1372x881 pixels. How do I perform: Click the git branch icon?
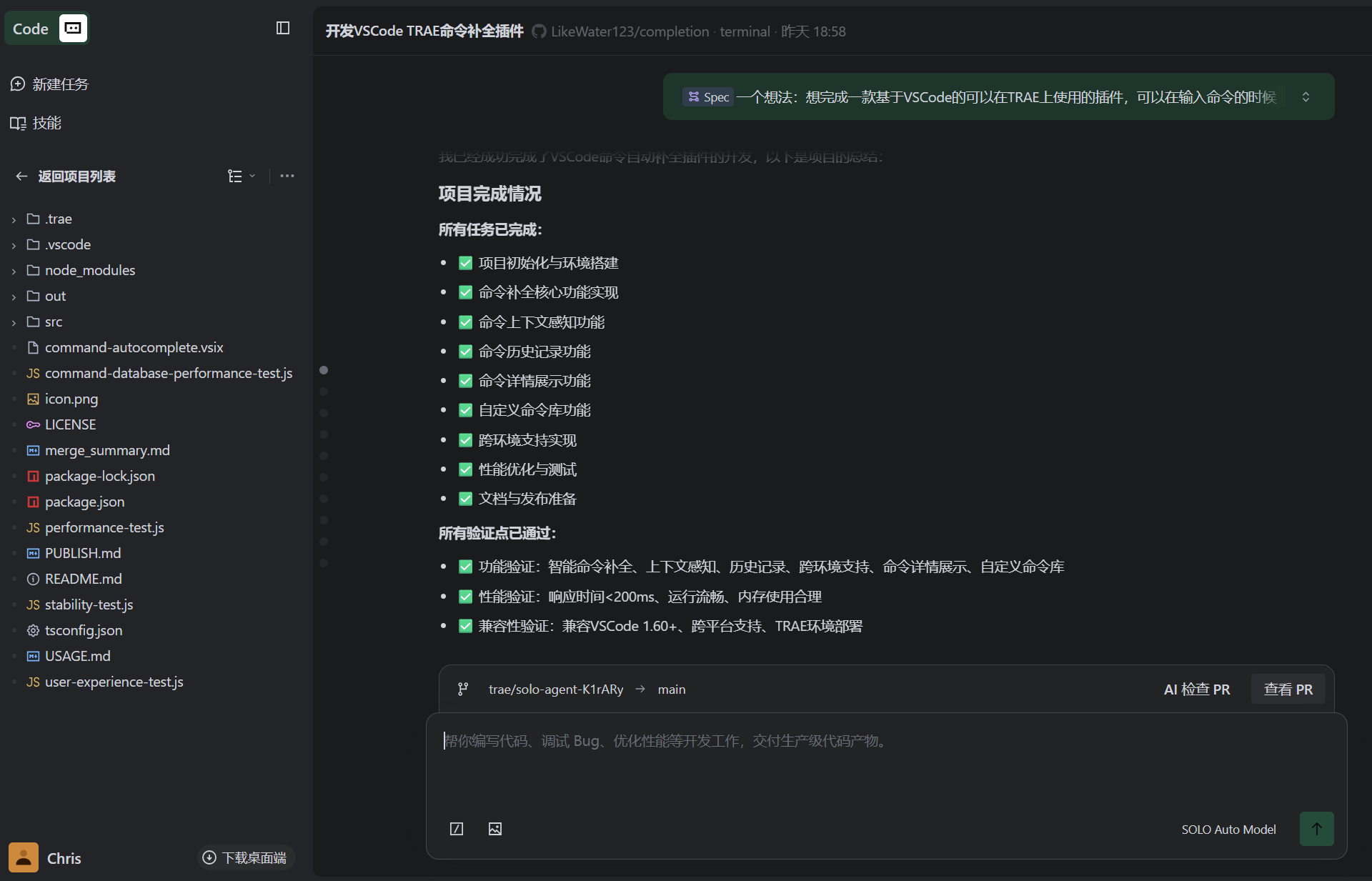click(463, 689)
